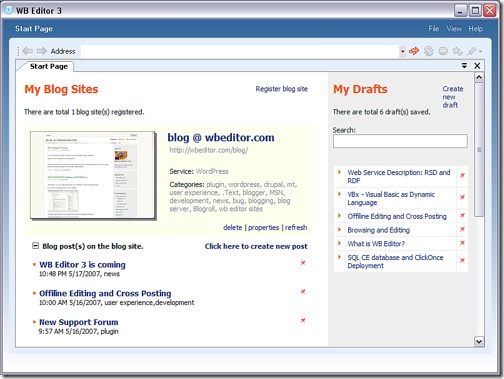Screen dimensions: 504x379
Task: Open the View menu
Action: 454,29
